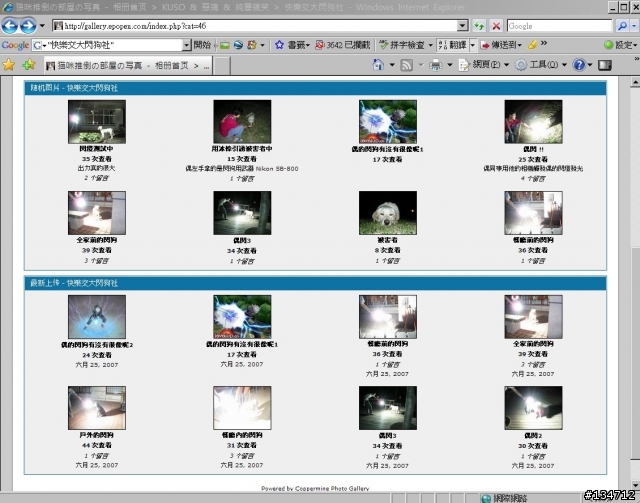Click the 隨機圖片 section header bar
Screen dimensions: 640x503
(315, 88)
